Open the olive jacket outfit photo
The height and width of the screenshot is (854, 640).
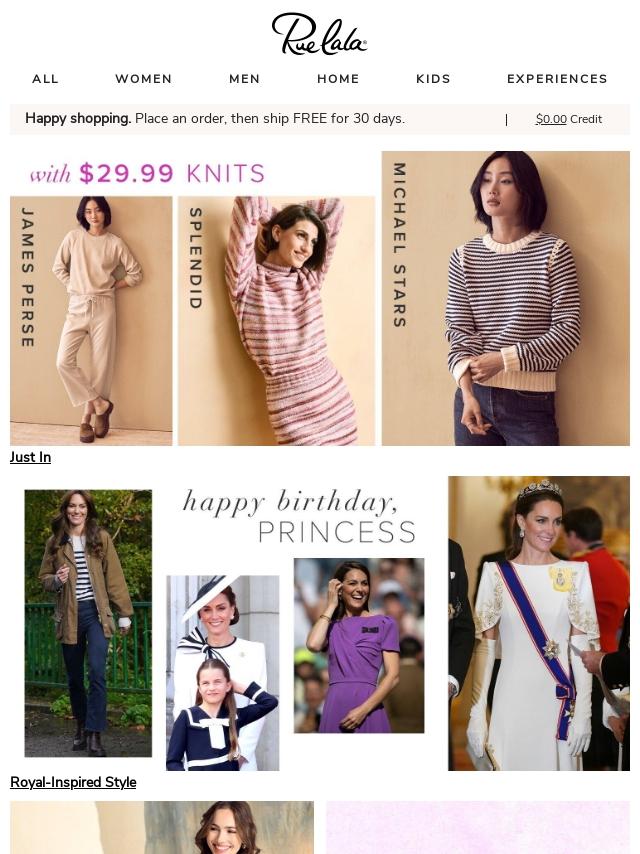tap(88, 623)
